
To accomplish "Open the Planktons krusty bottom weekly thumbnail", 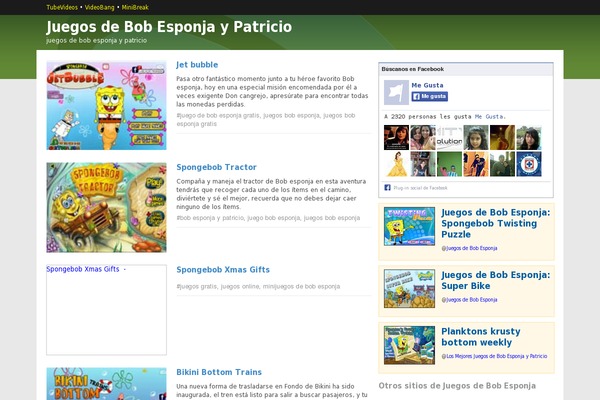I will coord(409,345).
